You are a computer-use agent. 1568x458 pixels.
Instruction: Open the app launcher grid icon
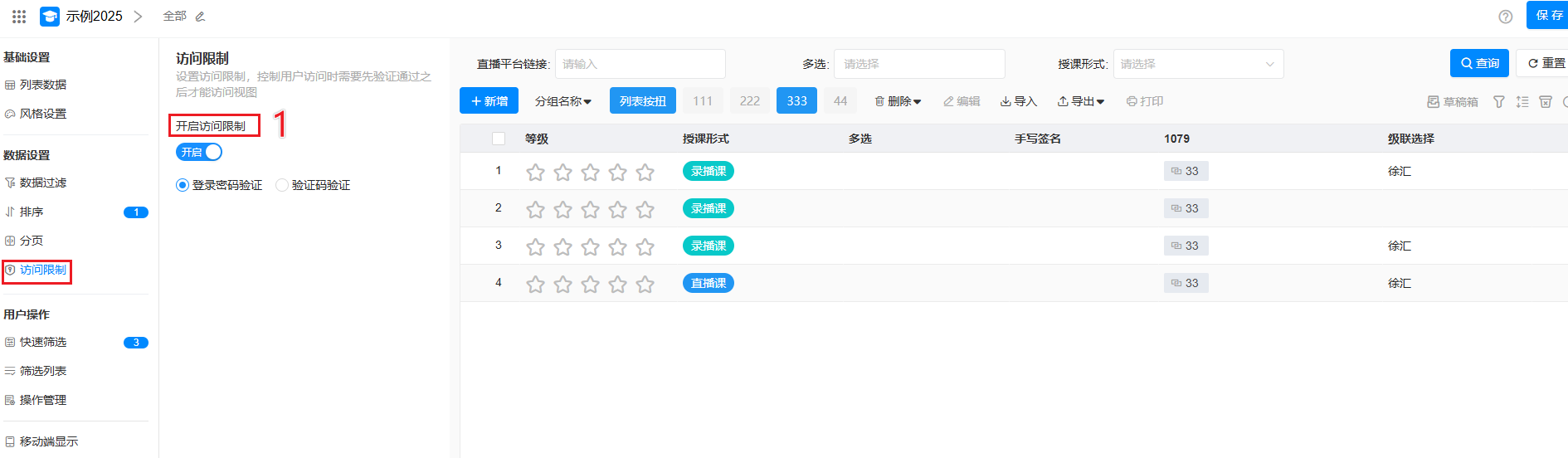click(x=19, y=16)
